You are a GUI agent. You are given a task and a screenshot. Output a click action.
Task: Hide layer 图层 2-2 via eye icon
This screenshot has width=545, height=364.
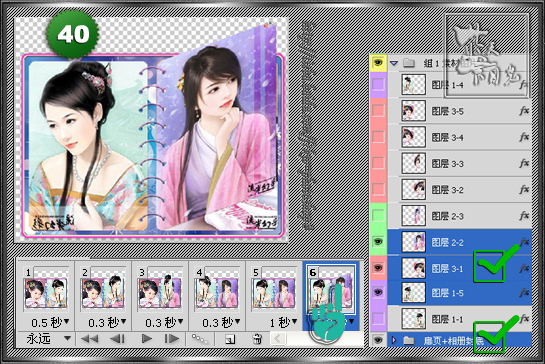coord(378,241)
